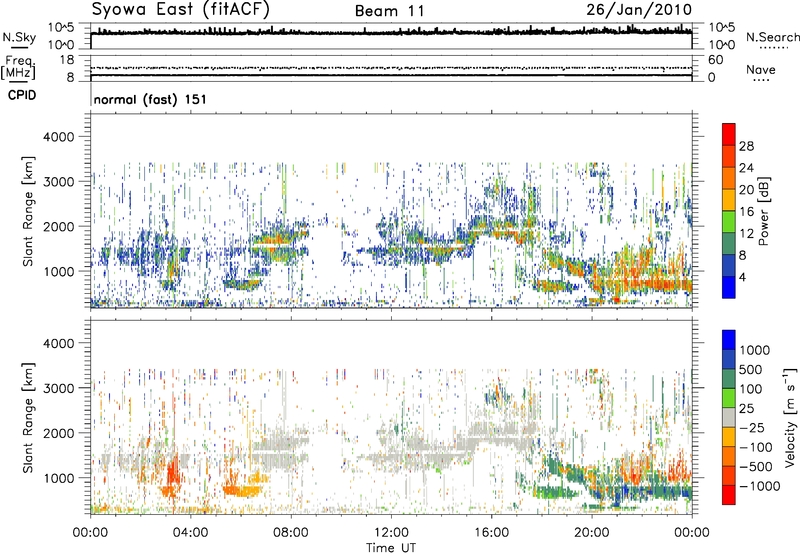Pick the gray −25 to 25 Velocity color segment

pyautogui.click(x=729, y=417)
